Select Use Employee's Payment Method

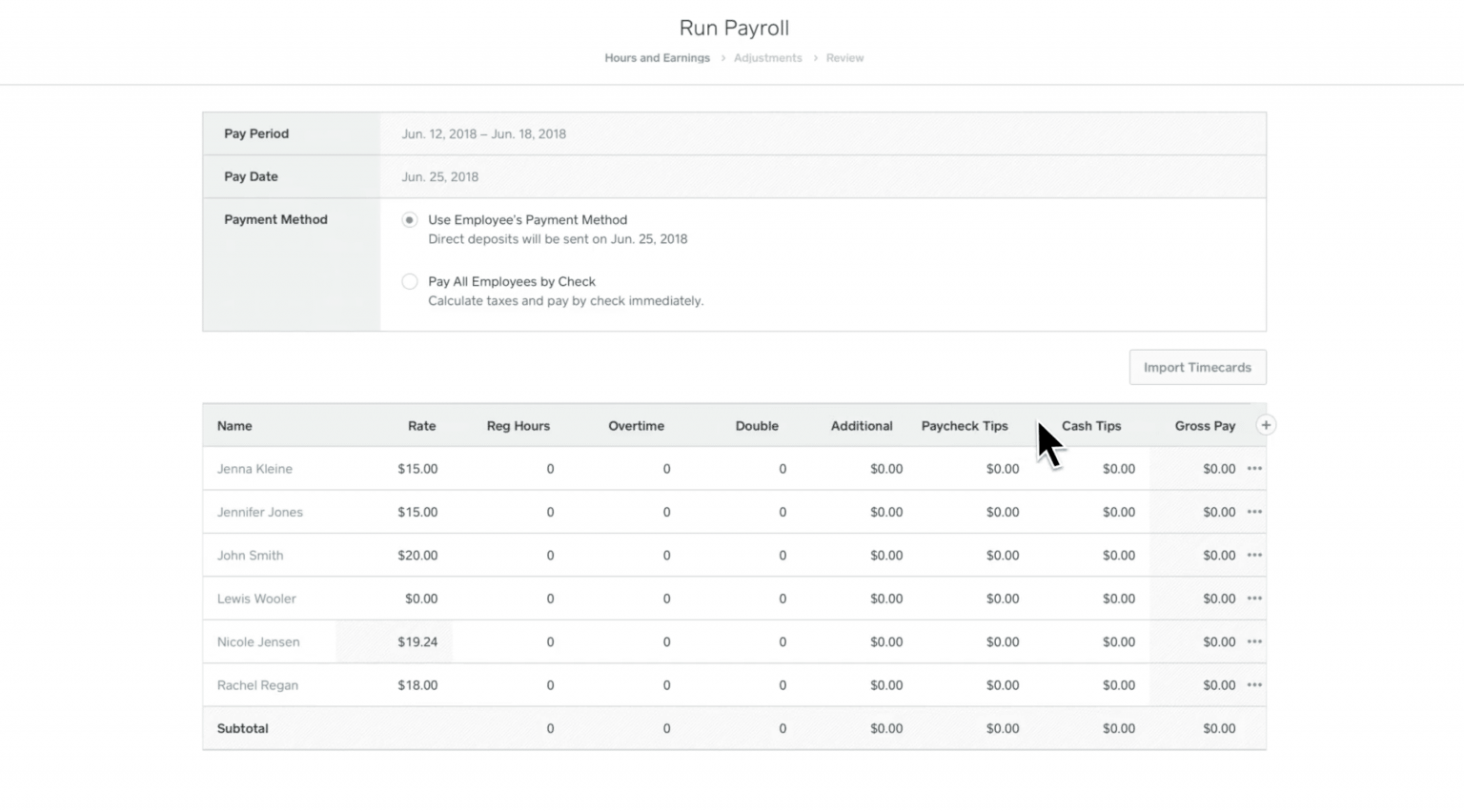click(x=410, y=219)
